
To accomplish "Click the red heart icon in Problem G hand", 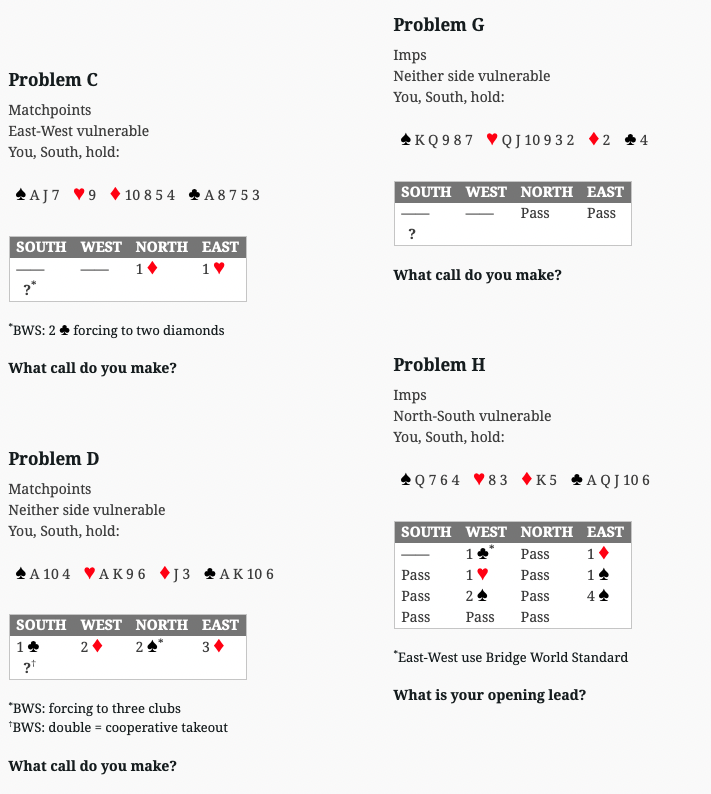I will [492, 139].
